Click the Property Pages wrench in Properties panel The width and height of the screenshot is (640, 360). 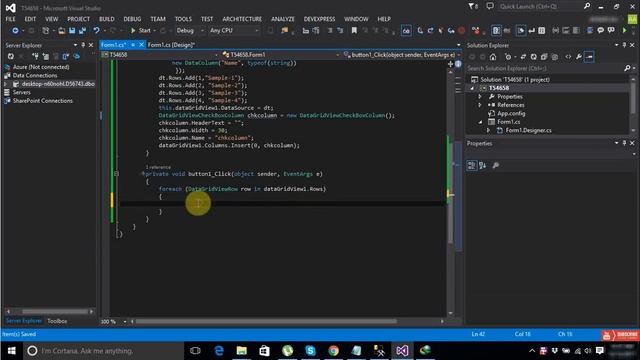click(496, 165)
